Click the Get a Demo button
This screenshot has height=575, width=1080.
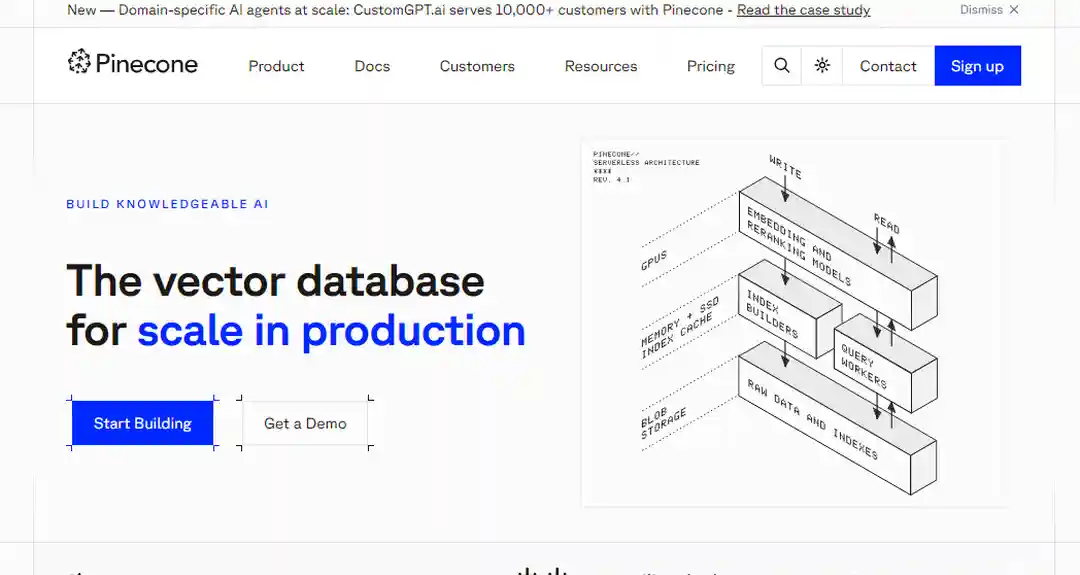pyautogui.click(x=305, y=423)
